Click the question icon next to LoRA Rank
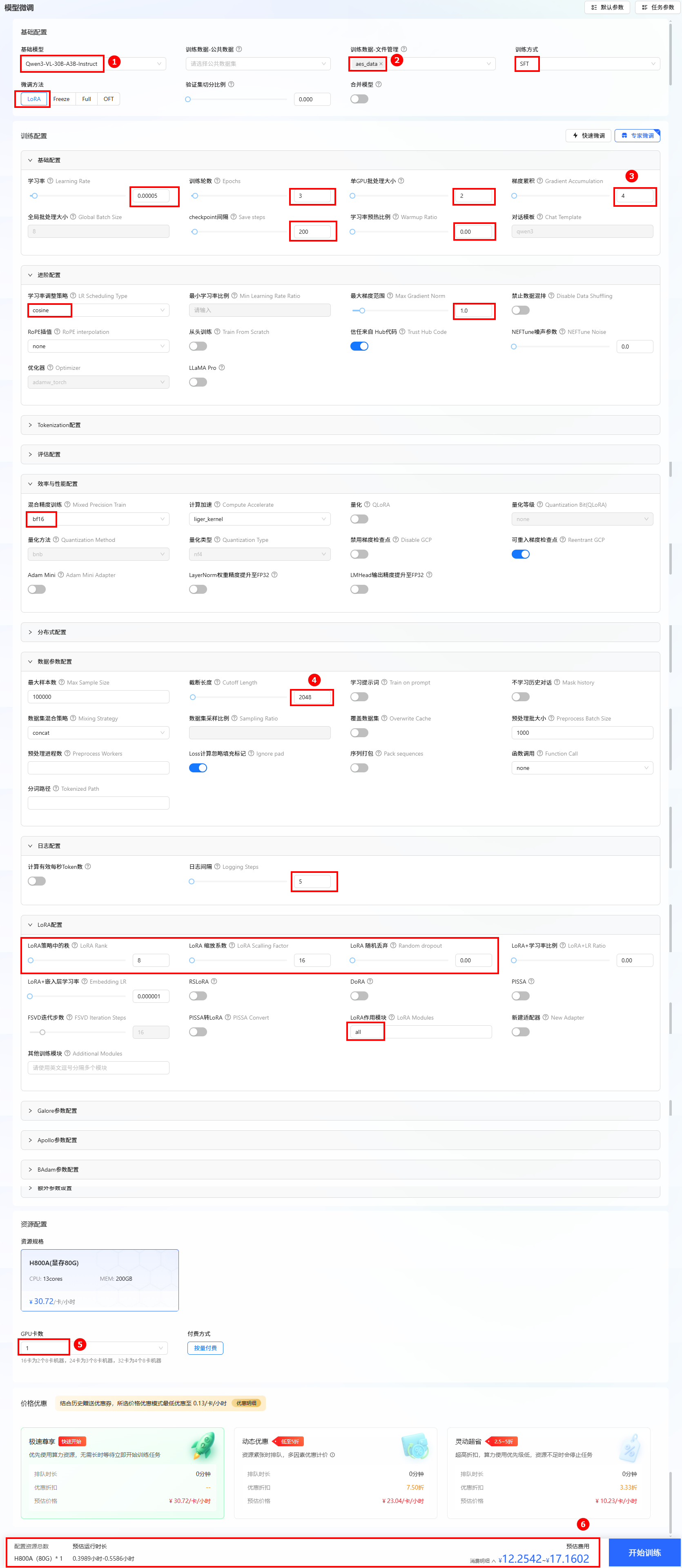 pyautogui.click(x=75, y=945)
